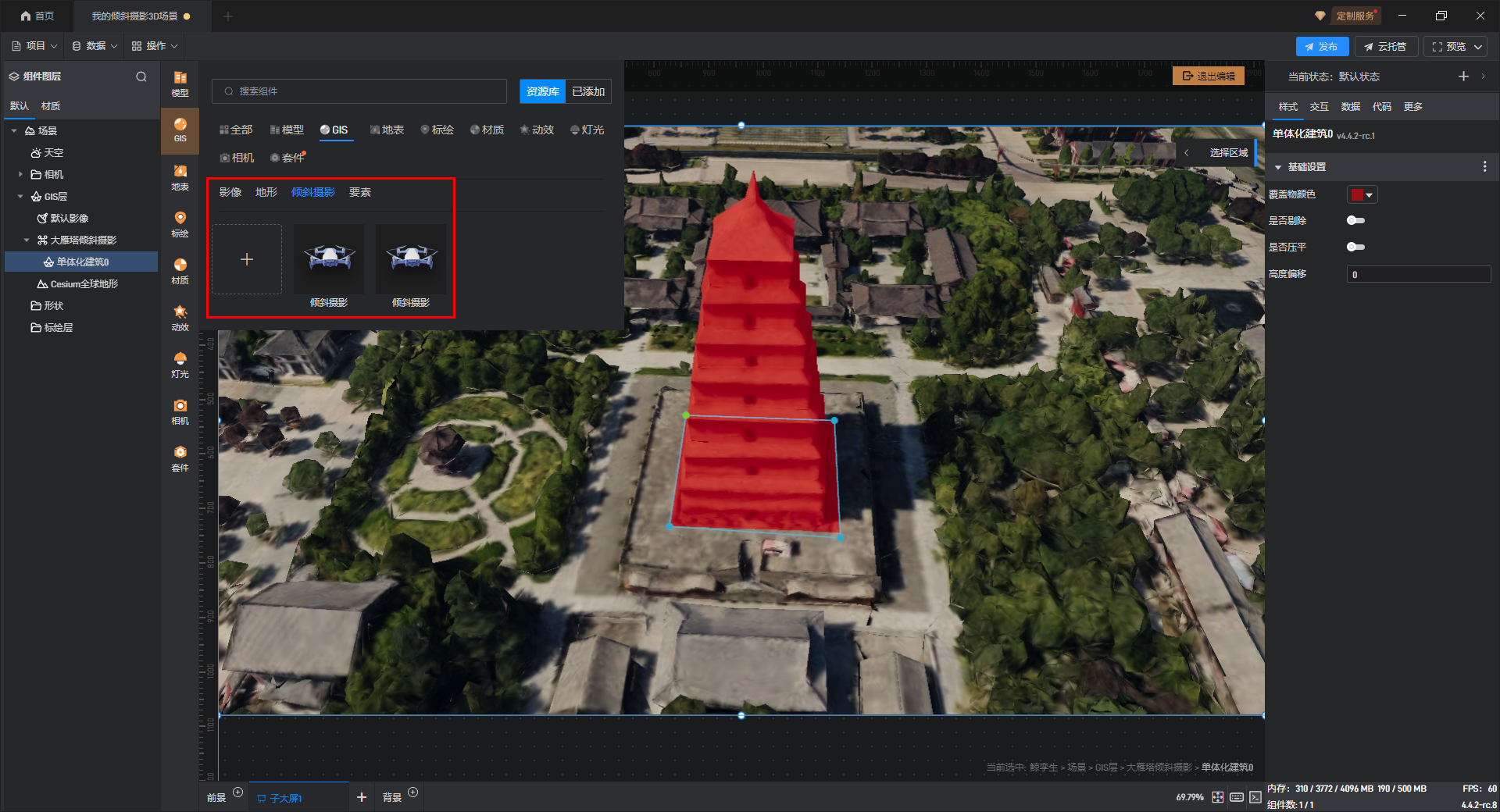Switch to the 数据 properties tab
This screenshot has height=812, width=1500.
[1350, 106]
